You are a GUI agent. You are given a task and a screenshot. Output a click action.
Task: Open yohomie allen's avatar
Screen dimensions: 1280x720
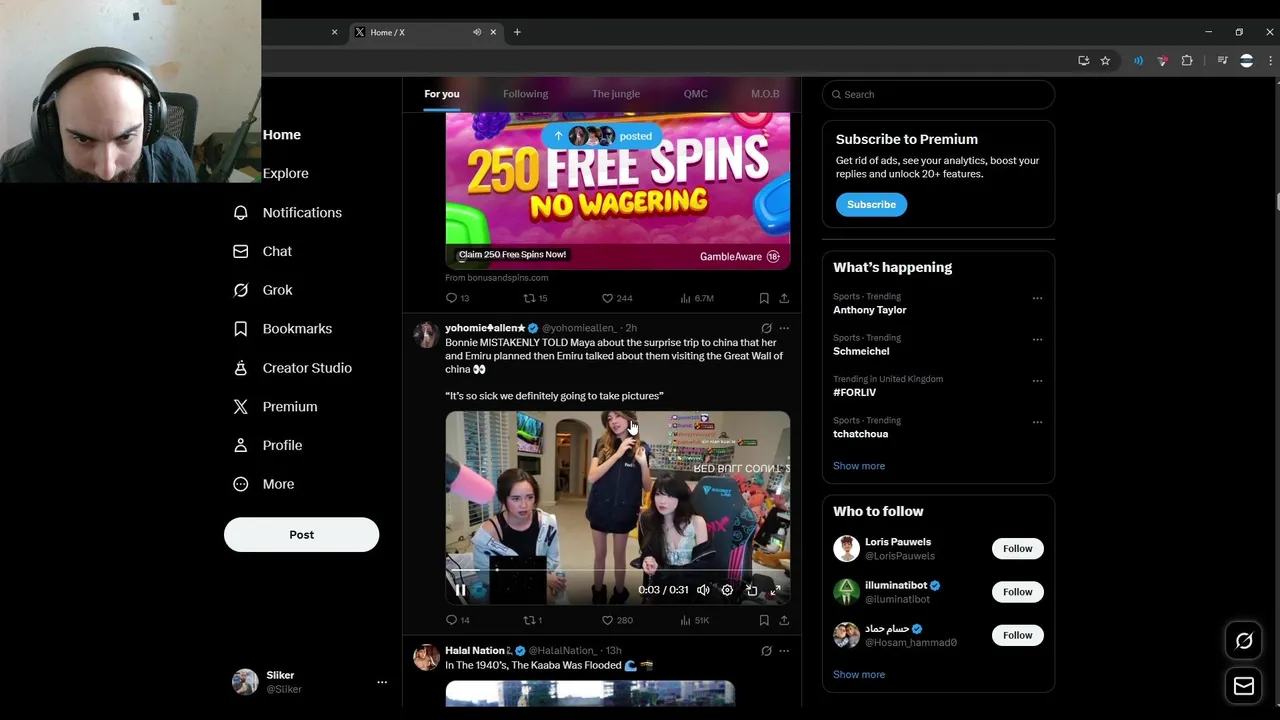[x=426, y=335]
